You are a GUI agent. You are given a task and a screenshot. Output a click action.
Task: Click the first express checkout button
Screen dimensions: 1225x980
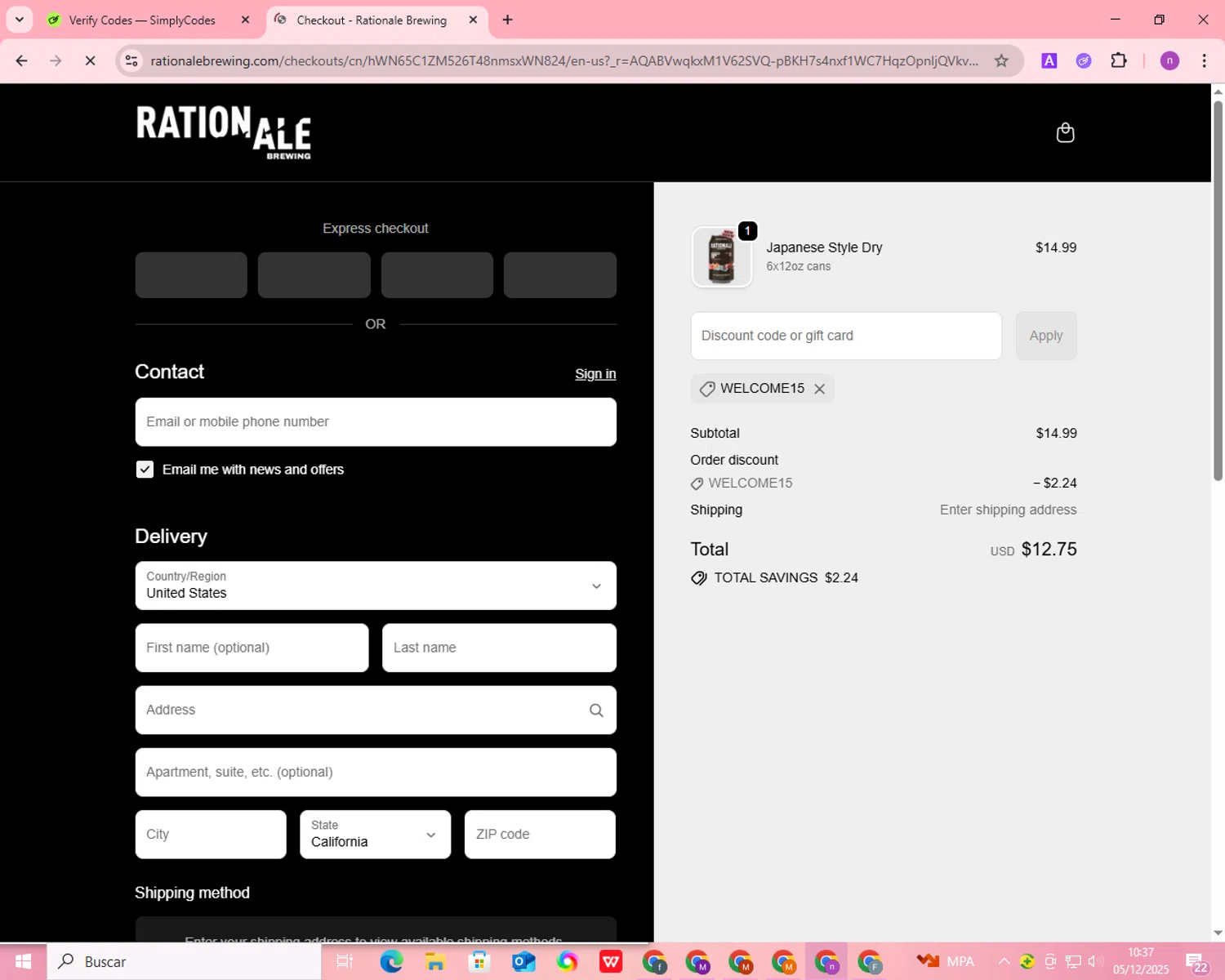[191, 275]
